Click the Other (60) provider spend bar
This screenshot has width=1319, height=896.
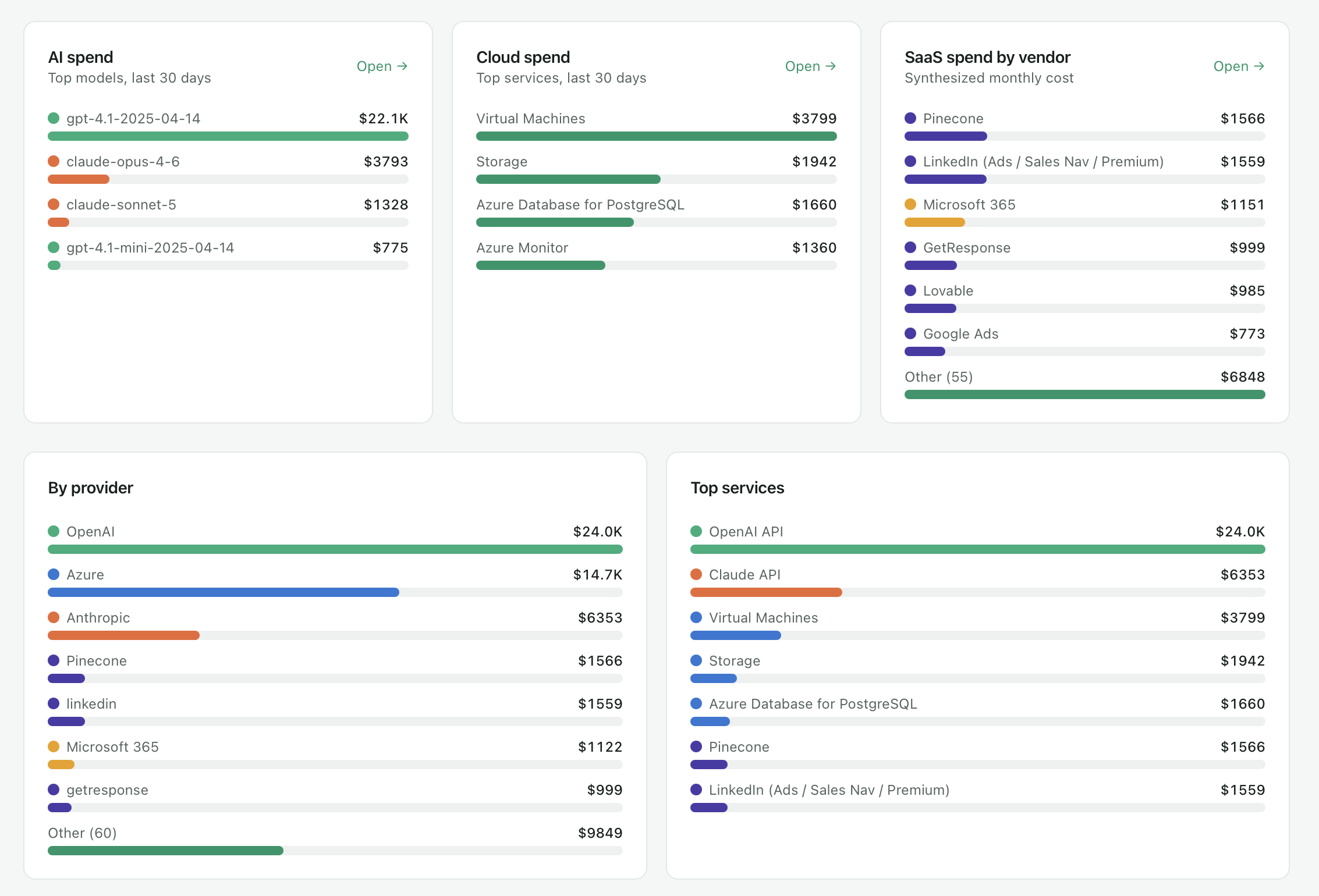[x=335, y=851]
